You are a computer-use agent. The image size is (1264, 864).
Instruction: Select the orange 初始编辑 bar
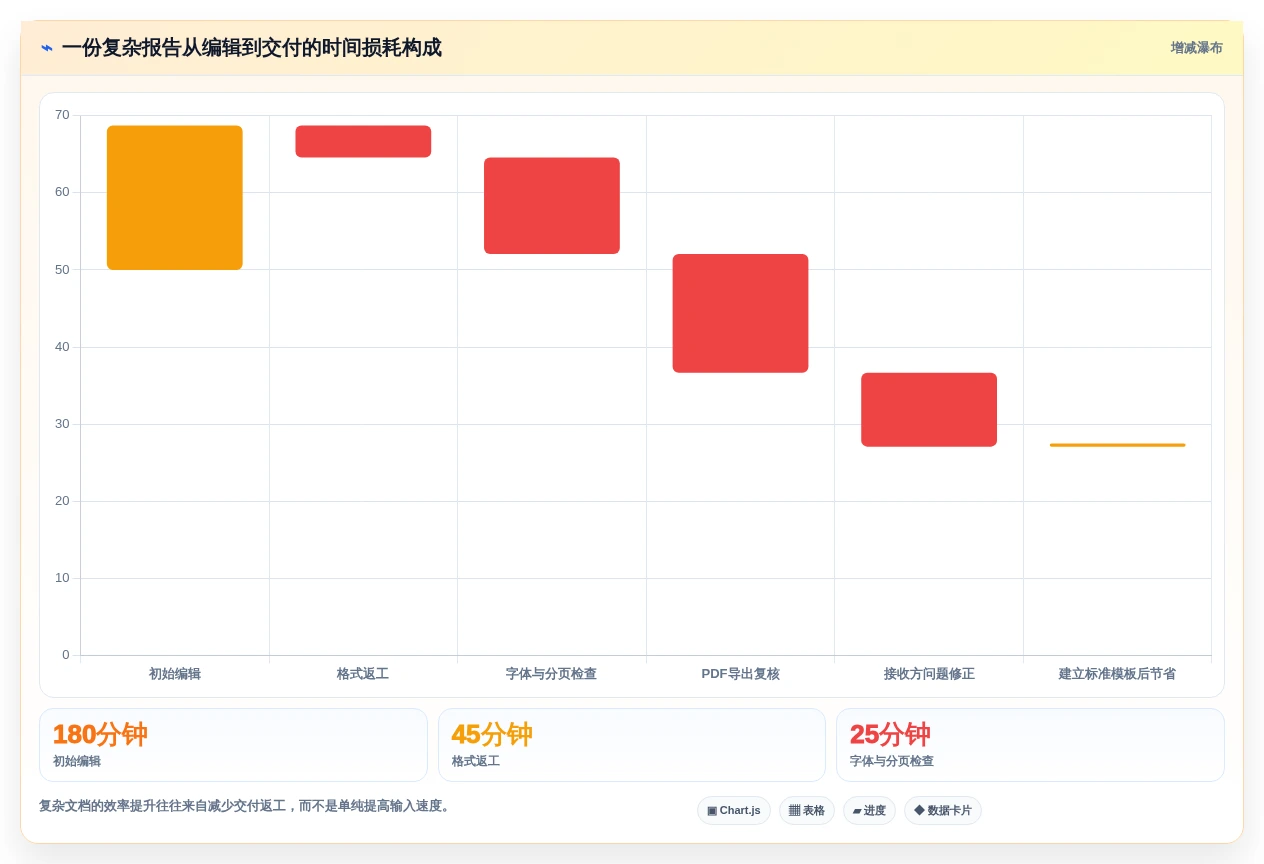pyautogui.click(x=175, y=198)
